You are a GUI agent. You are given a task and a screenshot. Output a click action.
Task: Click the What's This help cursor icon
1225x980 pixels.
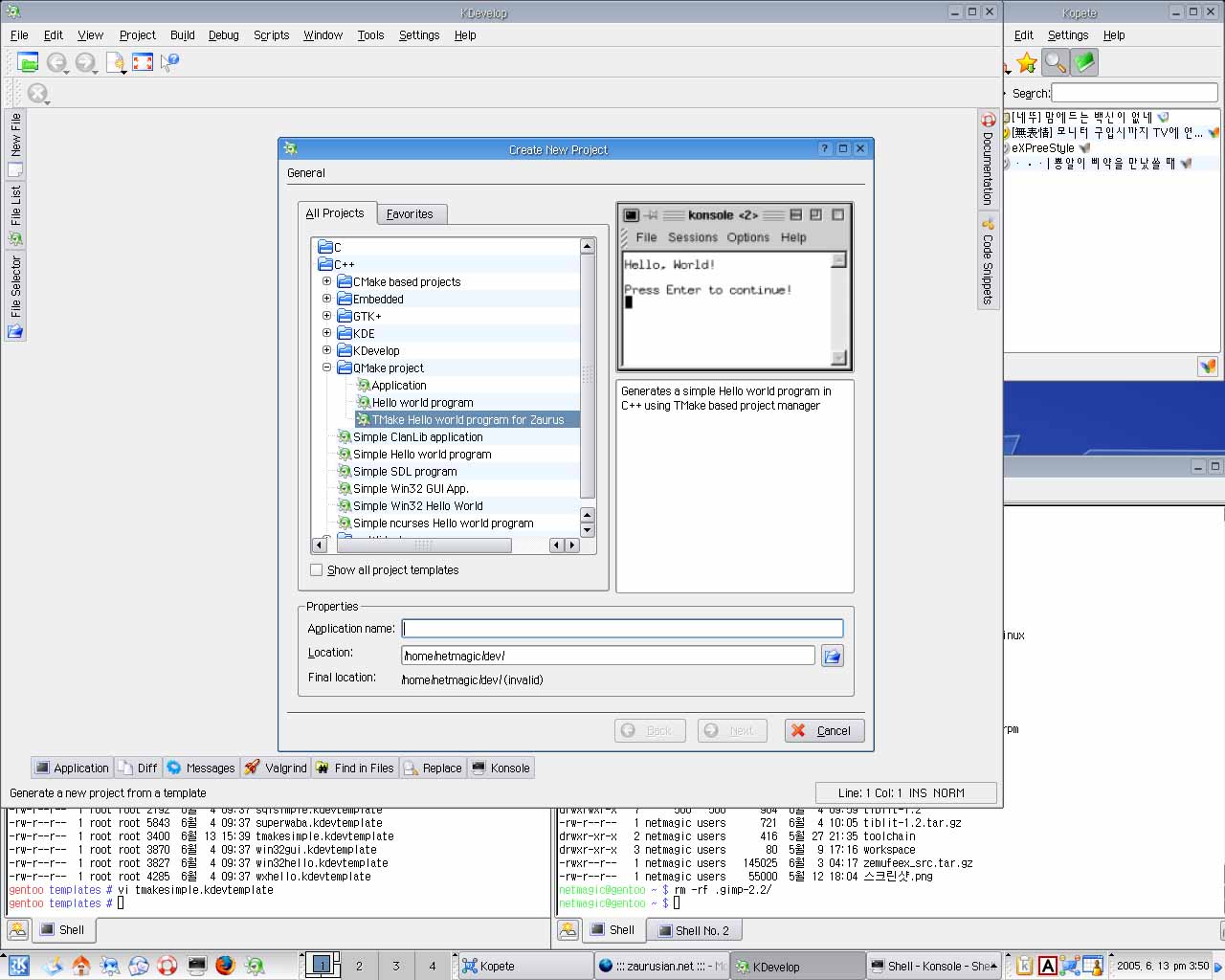click(x=169, y=62)
